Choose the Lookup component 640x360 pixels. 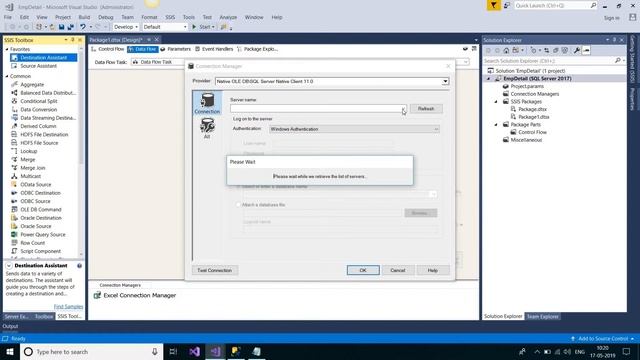point(29,151)
